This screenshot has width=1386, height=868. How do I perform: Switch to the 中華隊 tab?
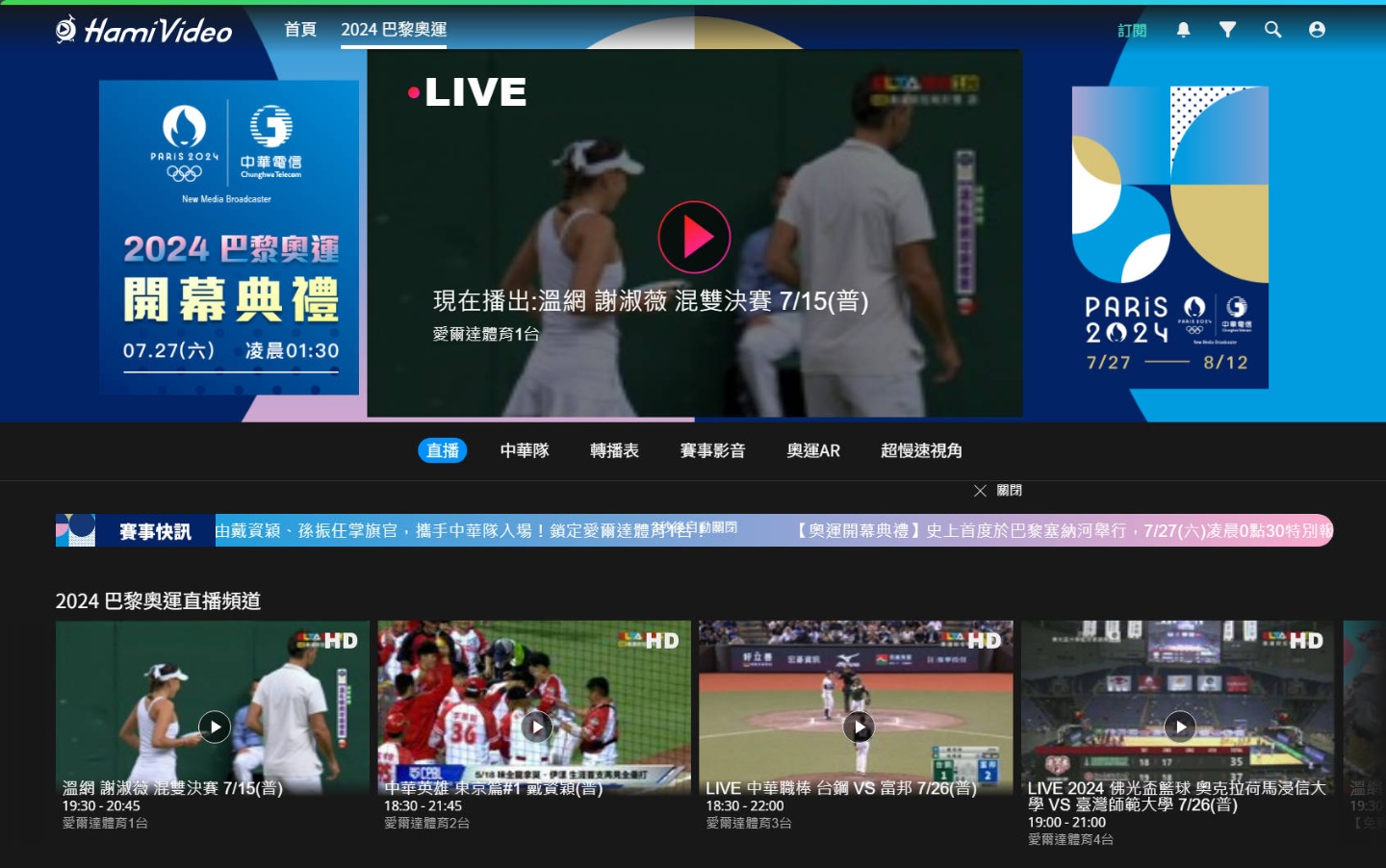525,450
